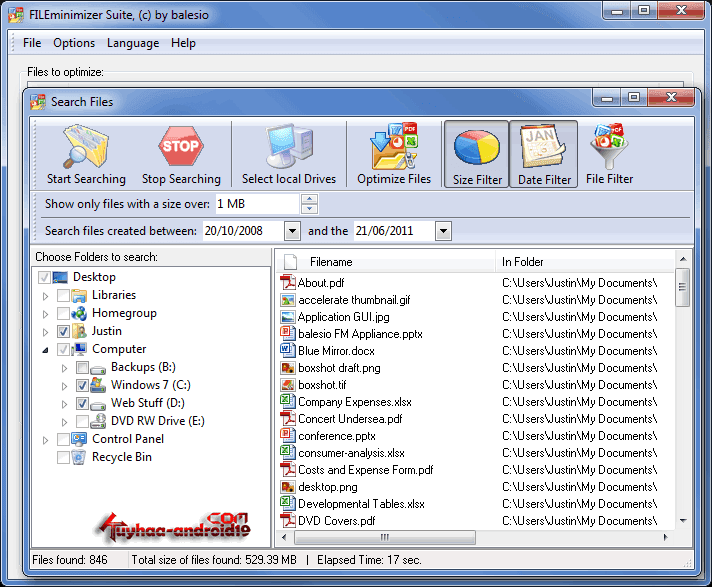712x587 pixels.
Task: Expand the Control Panel tree node
Action: click(45, 440)
